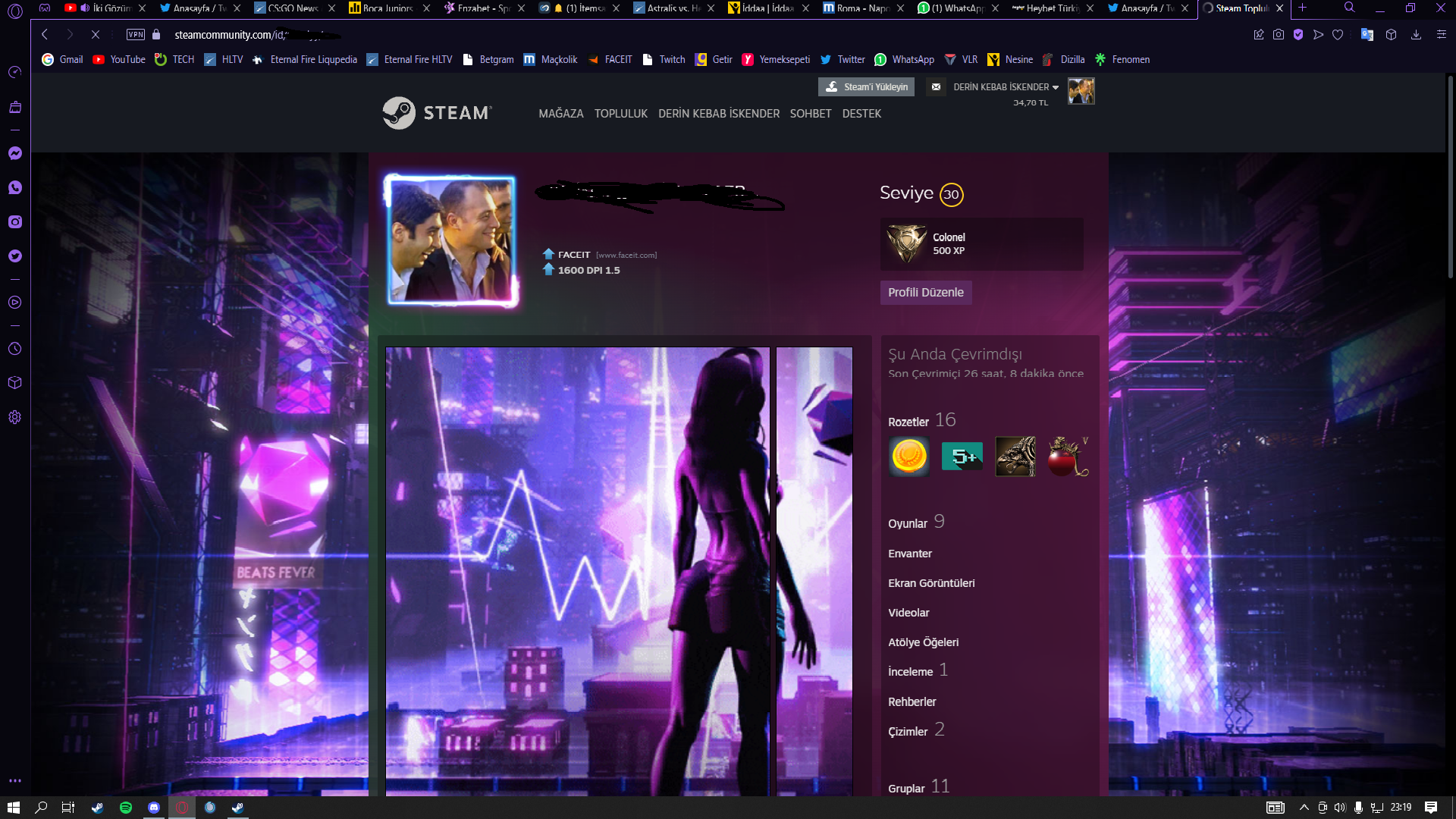Open Steam inbox envelope icon
The width and height of the screenshot is (1456, 819).
click(936, 87)
